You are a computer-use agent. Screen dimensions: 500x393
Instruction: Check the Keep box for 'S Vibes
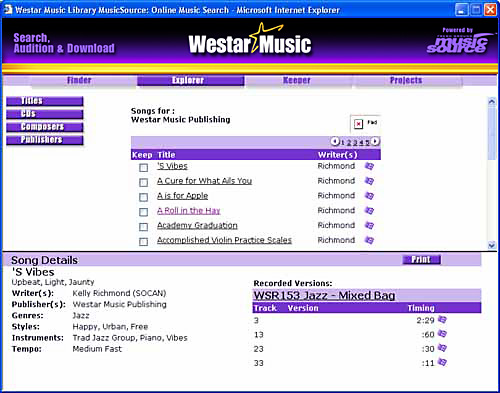143,168
